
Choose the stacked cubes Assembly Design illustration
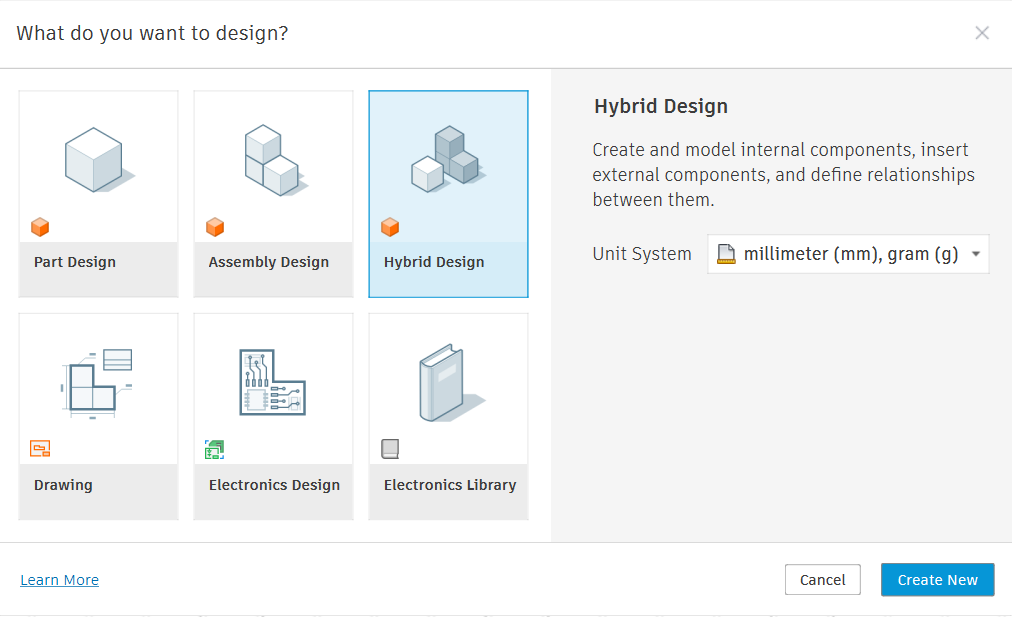click(271, 160)
